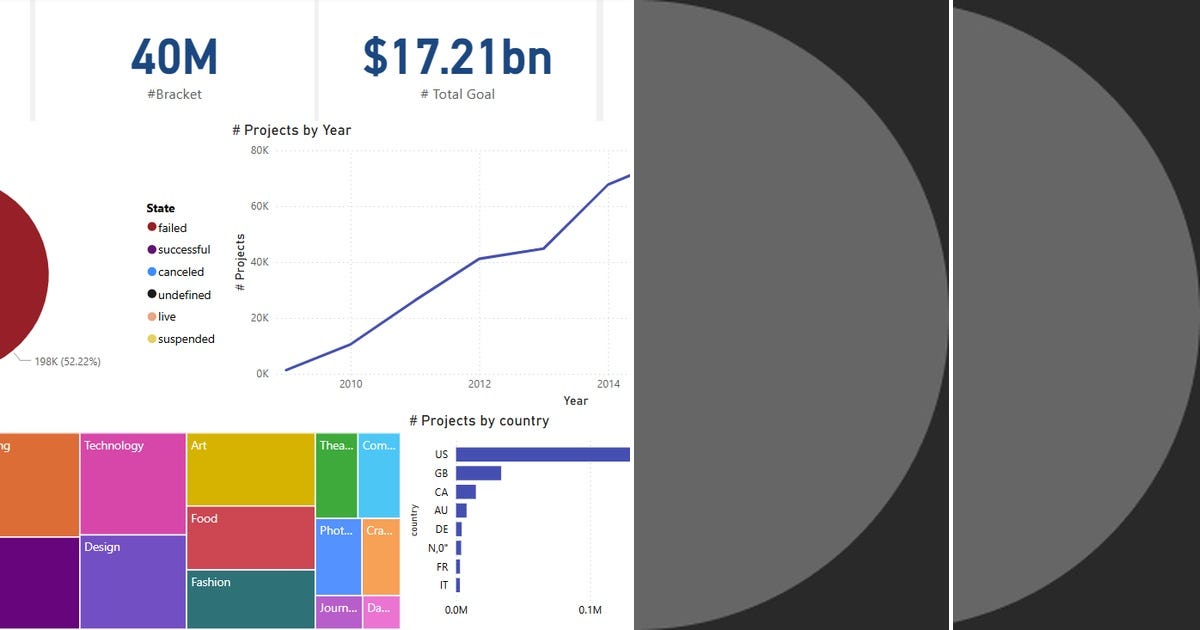Highlight the GB bar in country chart
Image resolution: width=1200 pixels, height=630 pixels.
click(x=478, y=472)
